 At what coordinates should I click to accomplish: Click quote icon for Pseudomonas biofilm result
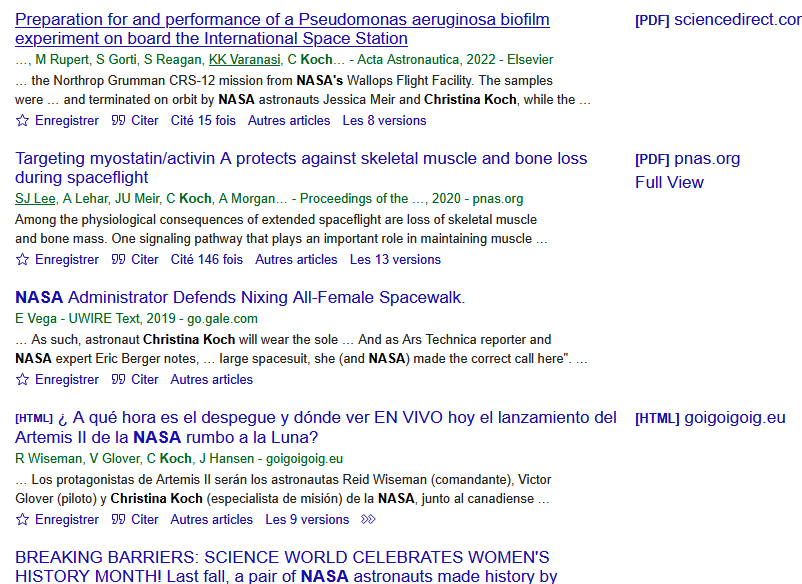pyautogui.click(x=118, y=121)
